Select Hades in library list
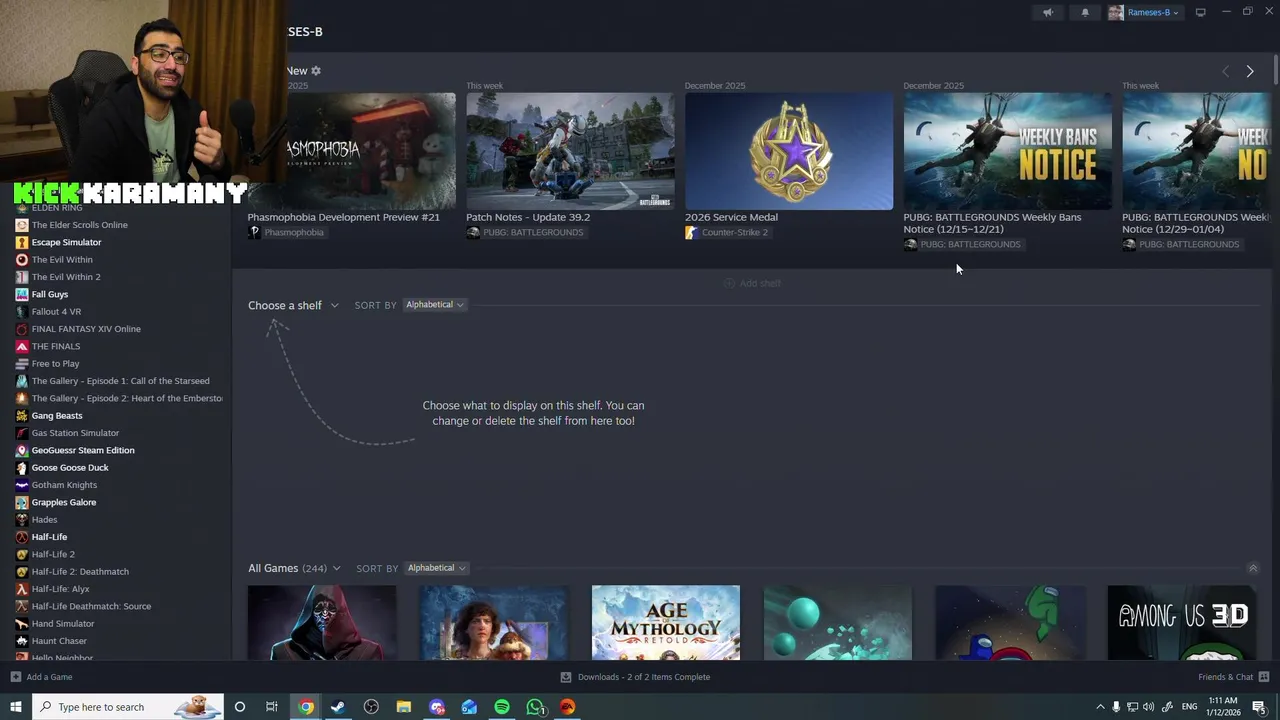The height and width of the screenshot is (720, 1280). tap(44, 519)
